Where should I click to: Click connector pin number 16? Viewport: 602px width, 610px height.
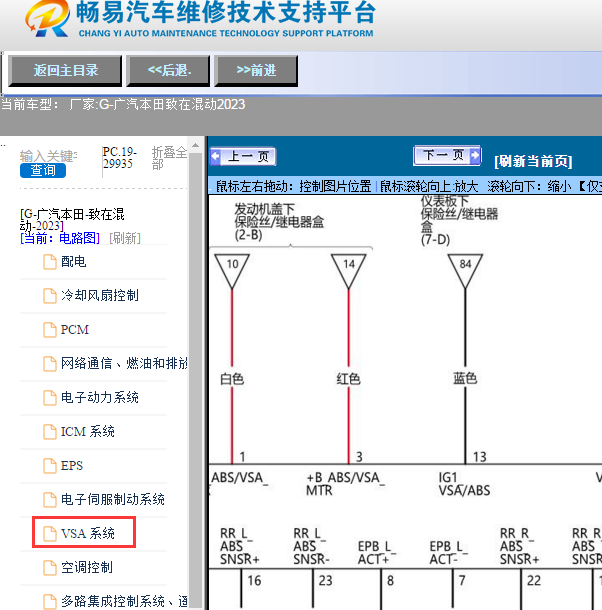tap(254, 581)
